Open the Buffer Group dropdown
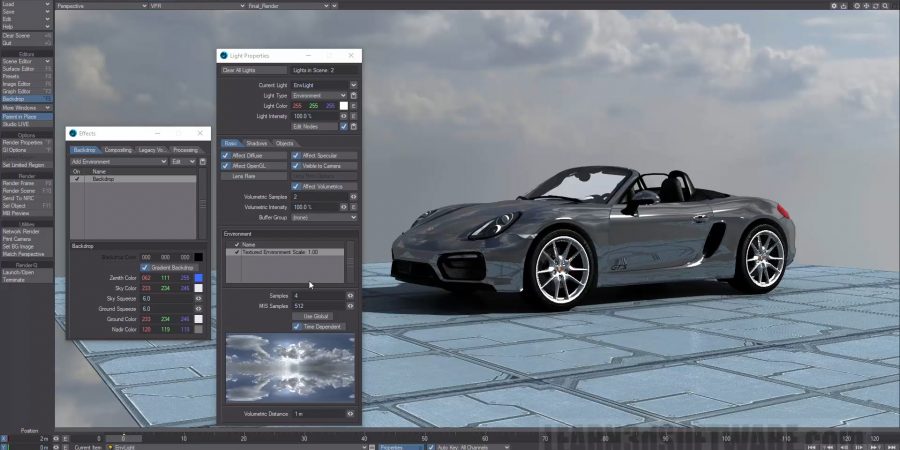The image size is (900, 450). (x=324, y=217)
